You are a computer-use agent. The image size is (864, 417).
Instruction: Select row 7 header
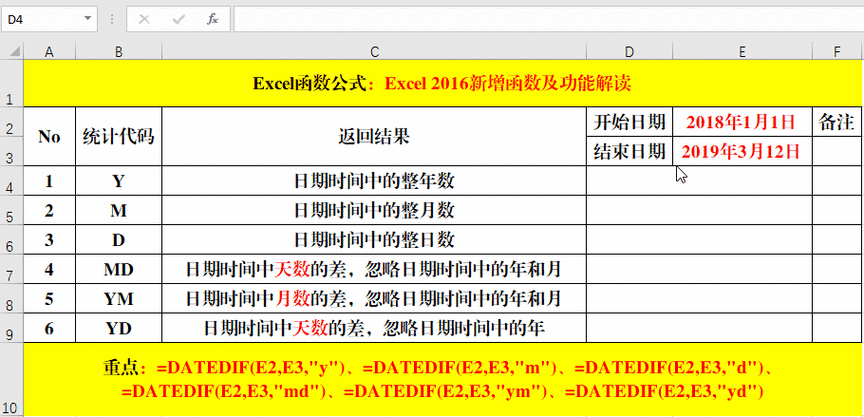12,269
